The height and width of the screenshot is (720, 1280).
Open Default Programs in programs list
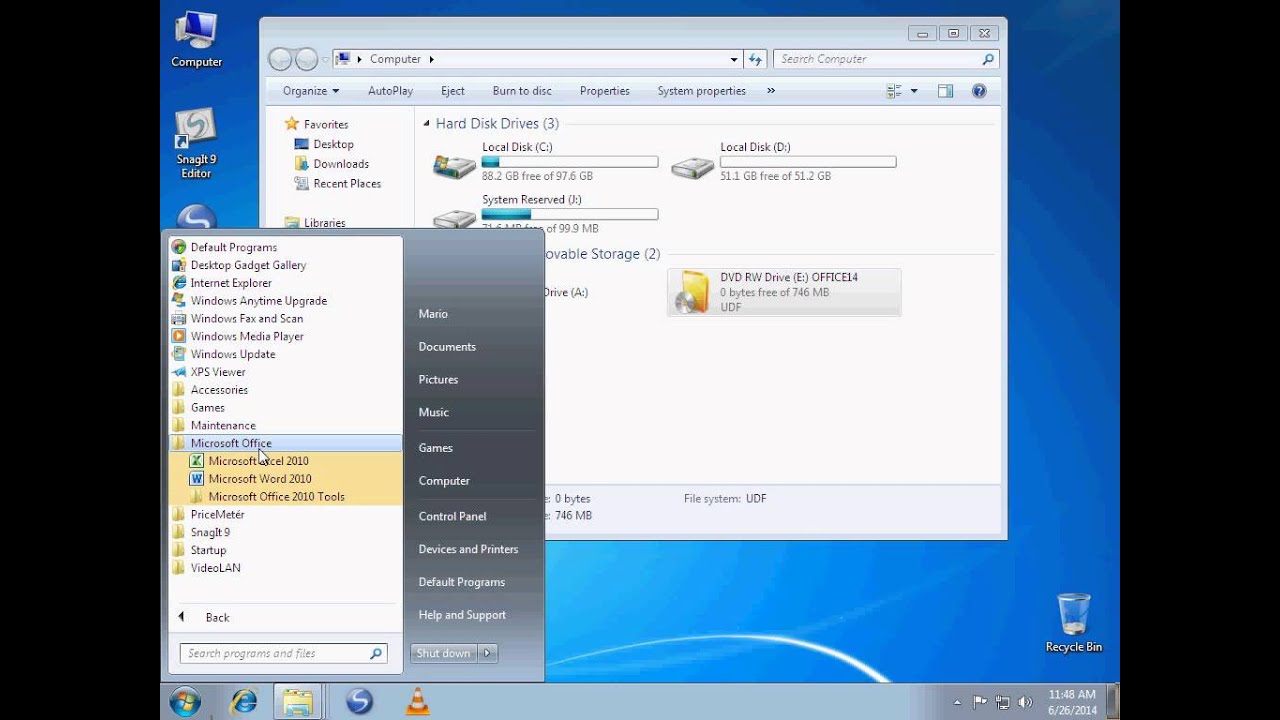click(x=234, y=247)
